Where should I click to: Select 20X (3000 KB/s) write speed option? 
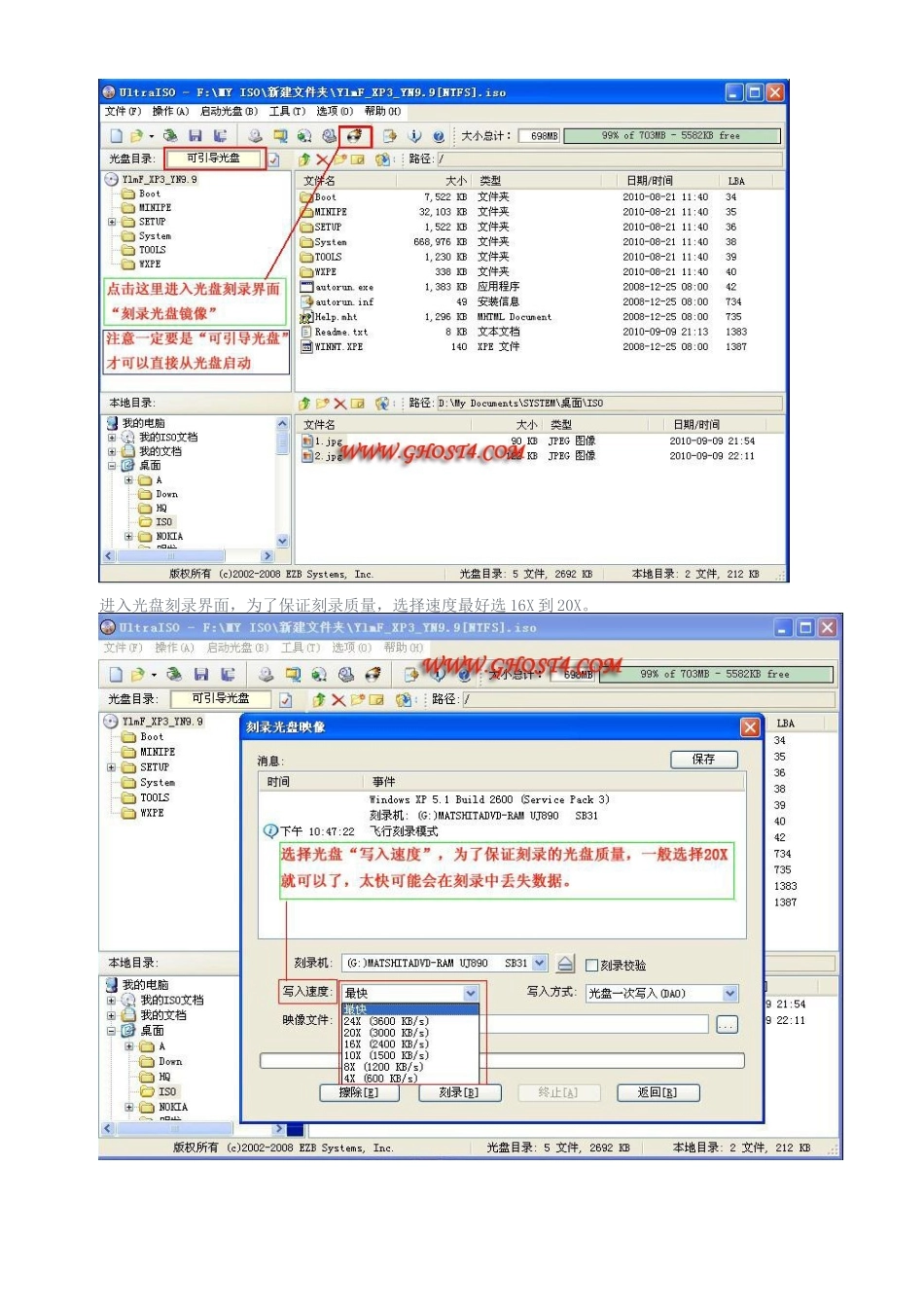coord(409,1033)
